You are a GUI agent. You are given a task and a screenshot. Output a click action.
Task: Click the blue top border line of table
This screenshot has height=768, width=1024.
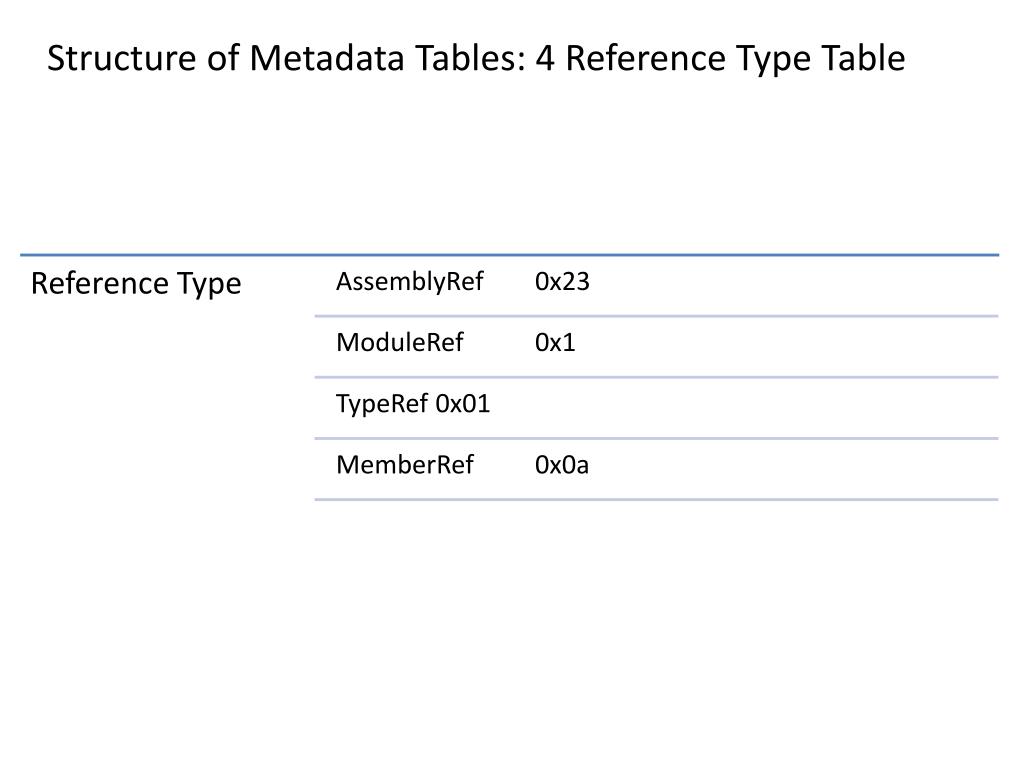pos(509,255)
